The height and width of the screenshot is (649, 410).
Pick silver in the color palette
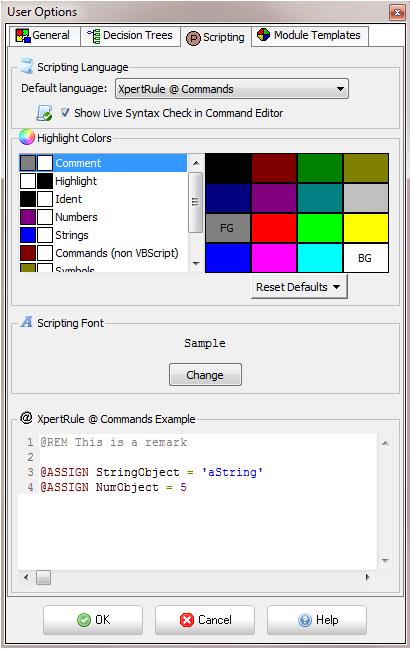tap(366, 198)
